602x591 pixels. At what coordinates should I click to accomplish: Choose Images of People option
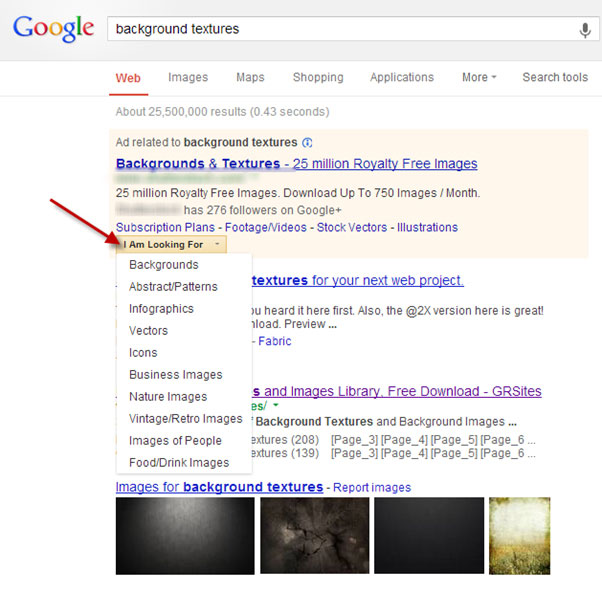[175, 440]
